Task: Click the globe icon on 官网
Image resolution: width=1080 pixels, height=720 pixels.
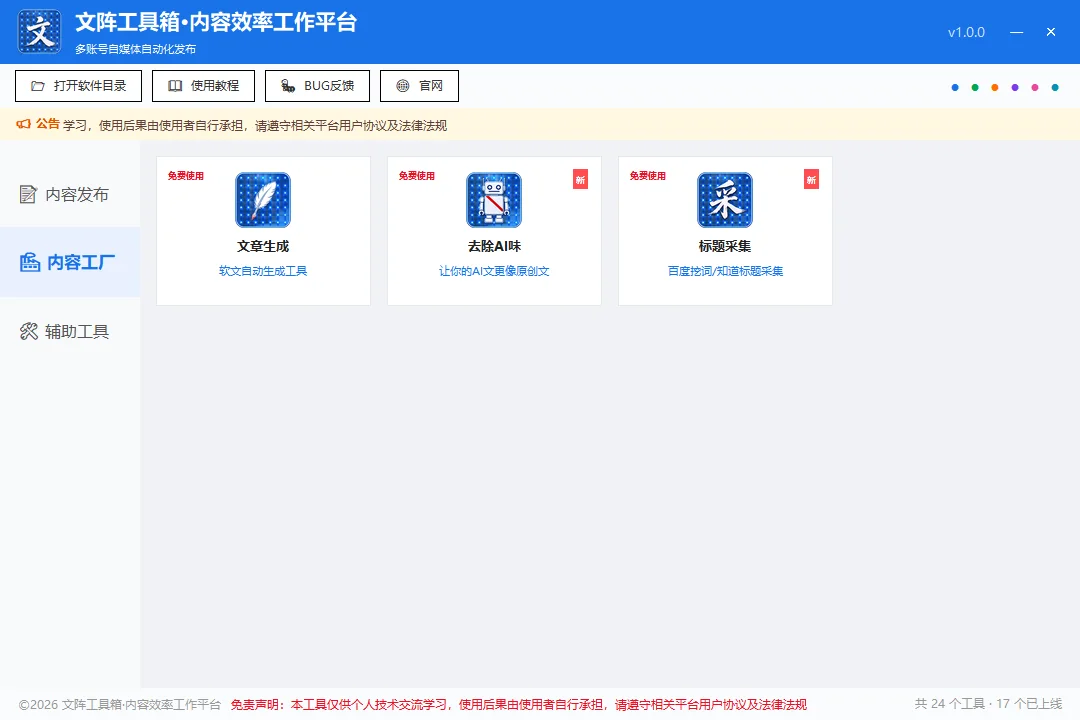Action: (403, 86)
